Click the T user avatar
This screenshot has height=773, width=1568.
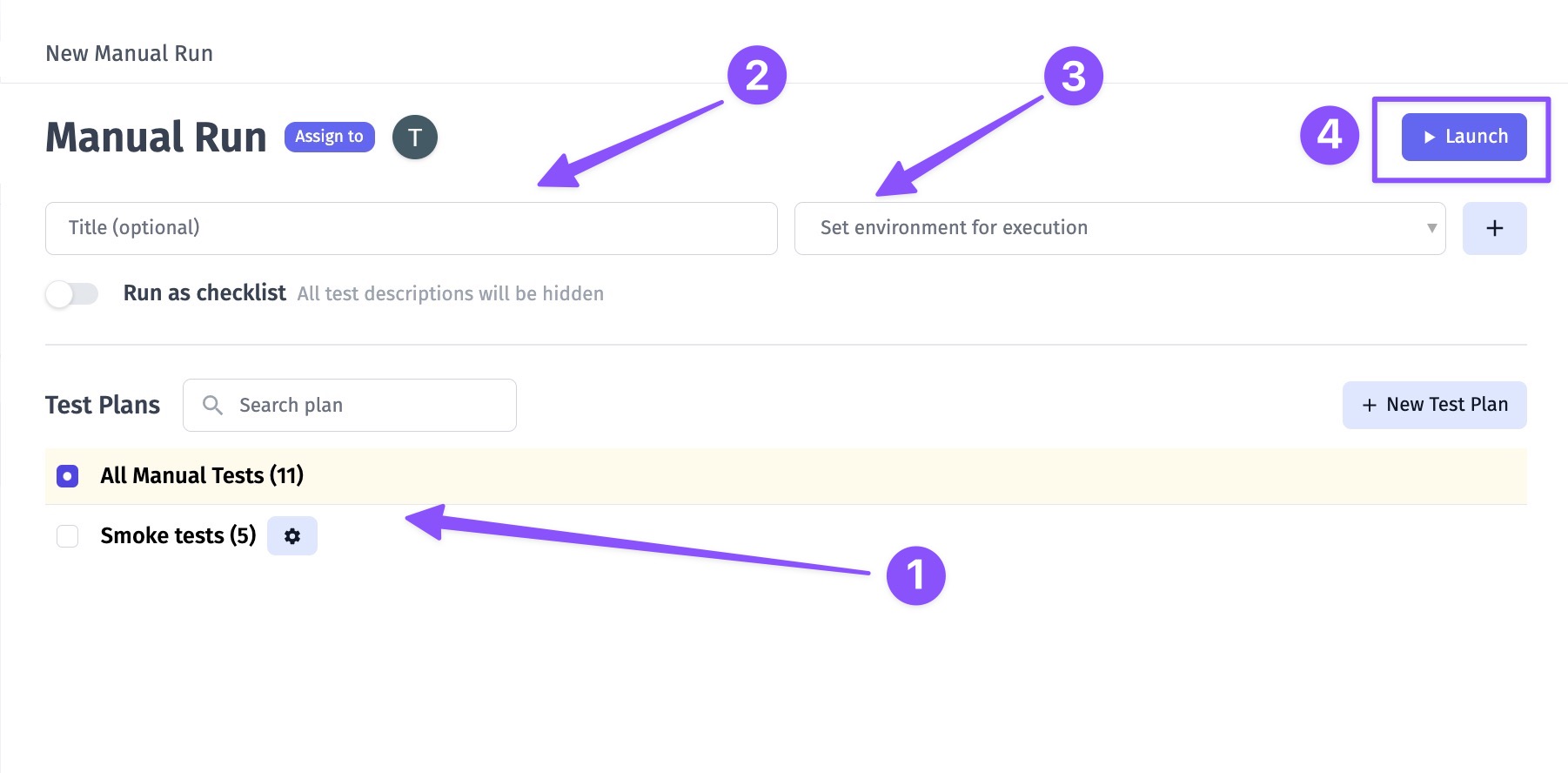click(x=415, y=138)
